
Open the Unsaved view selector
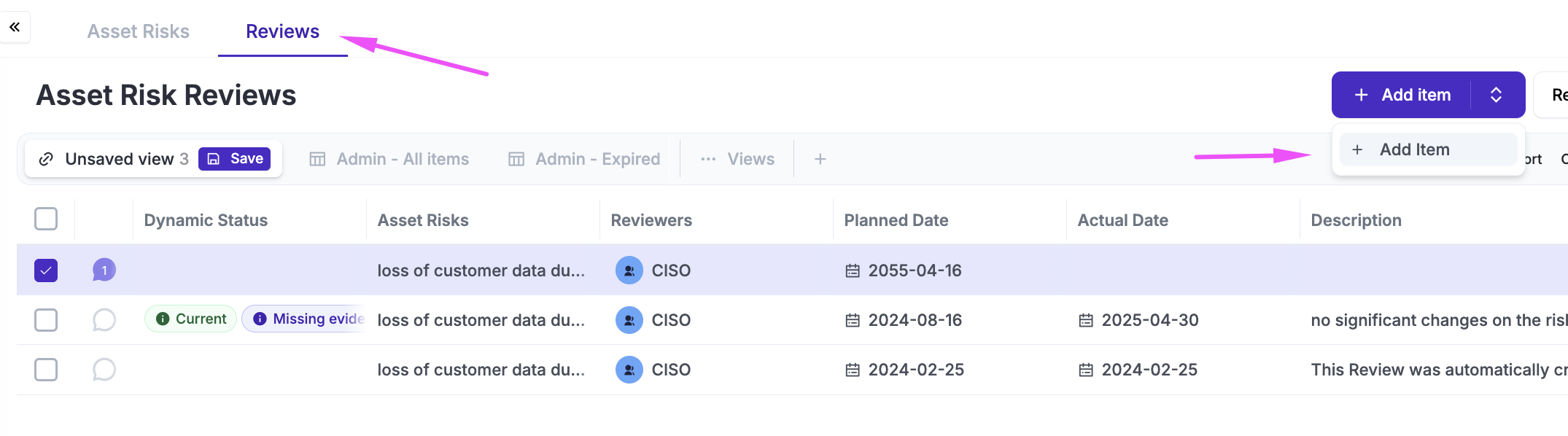[x=117, y=159]
